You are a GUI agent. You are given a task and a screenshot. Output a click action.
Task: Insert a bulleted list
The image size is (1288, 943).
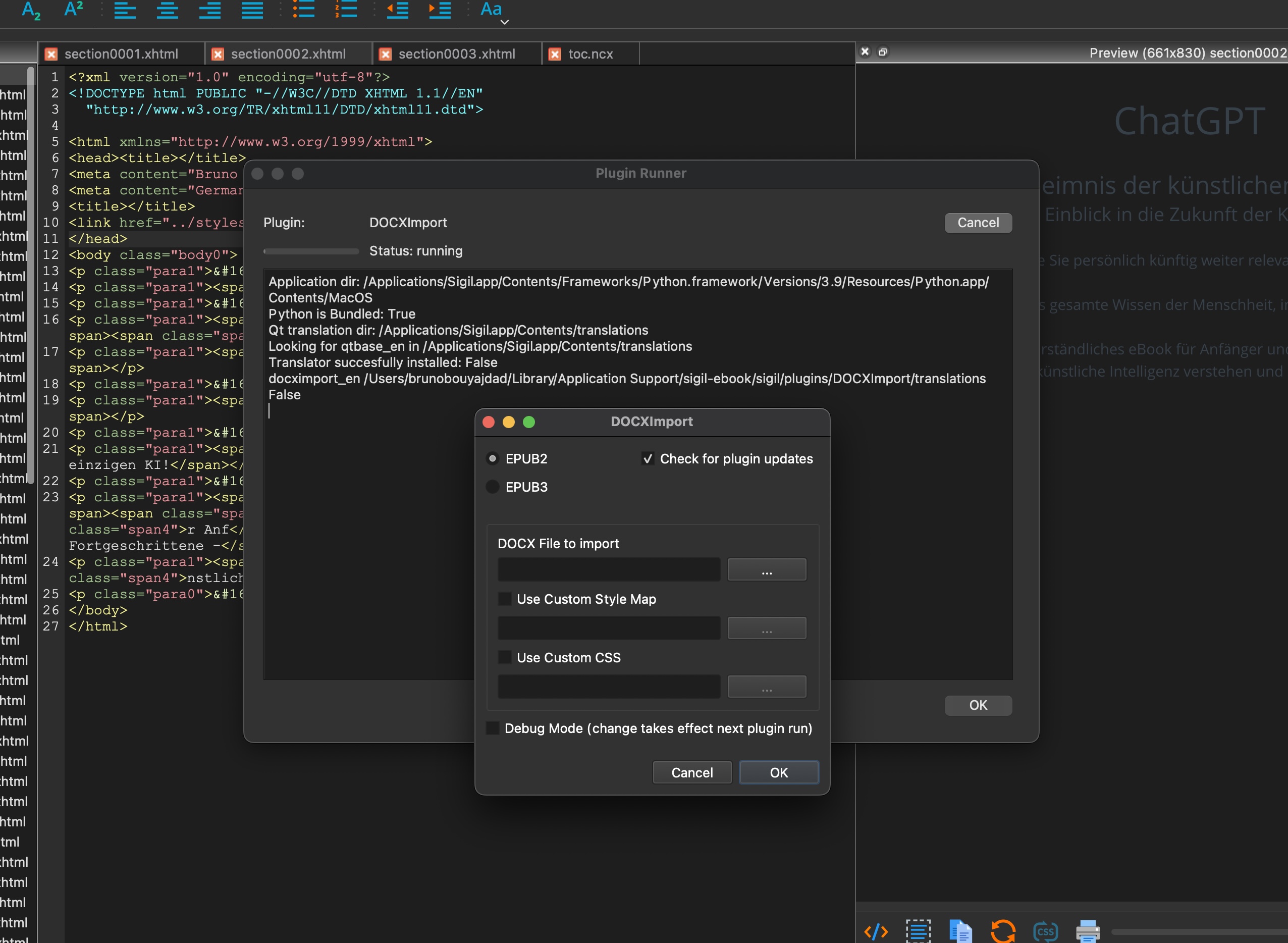[x=304, y=9]
